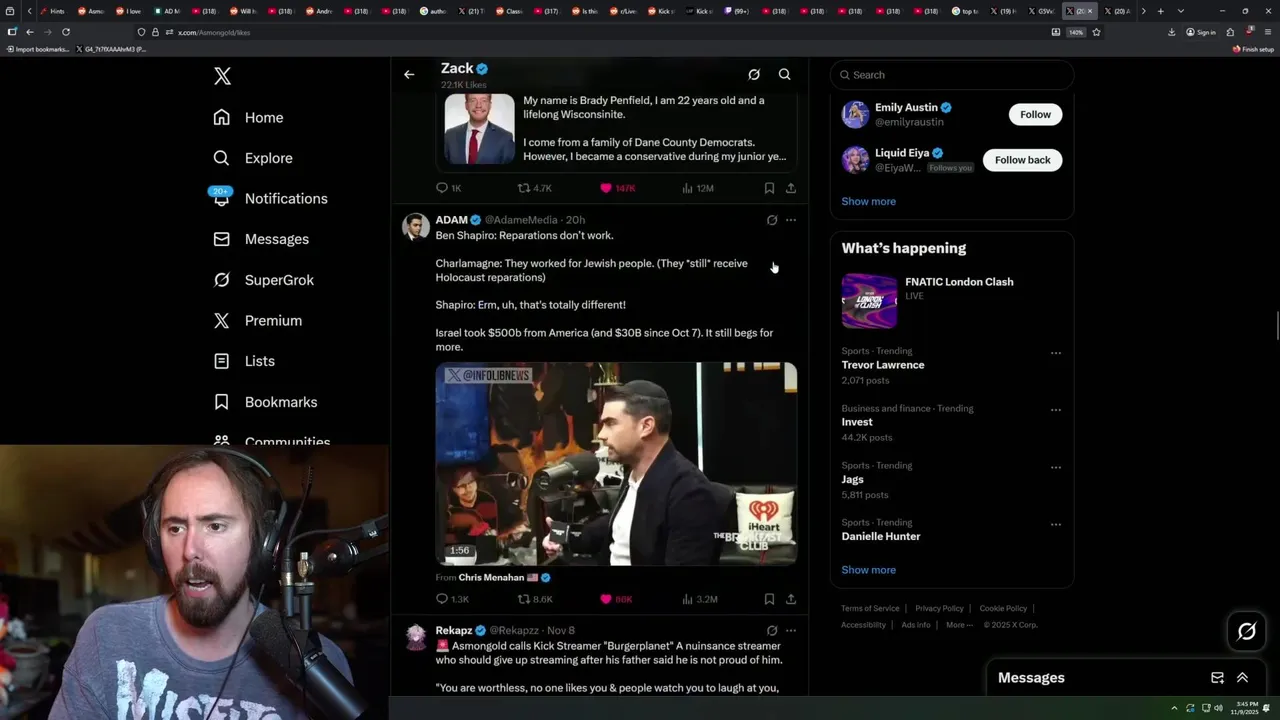
Task: Unlike the post with 147K likes
Action: [617, 188]
